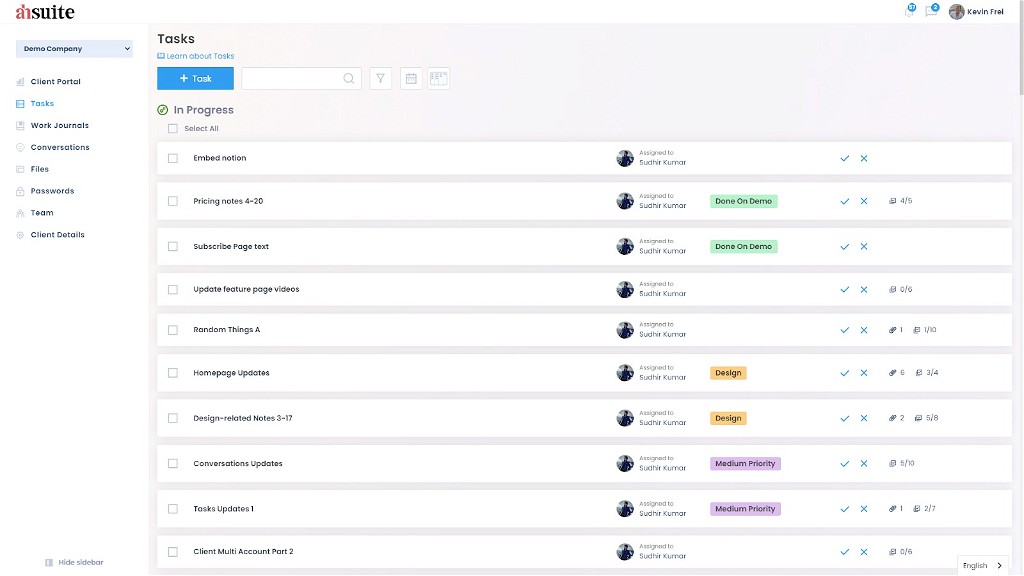
Task: Create a new task with '+ Task'
Action: (194, 77)
